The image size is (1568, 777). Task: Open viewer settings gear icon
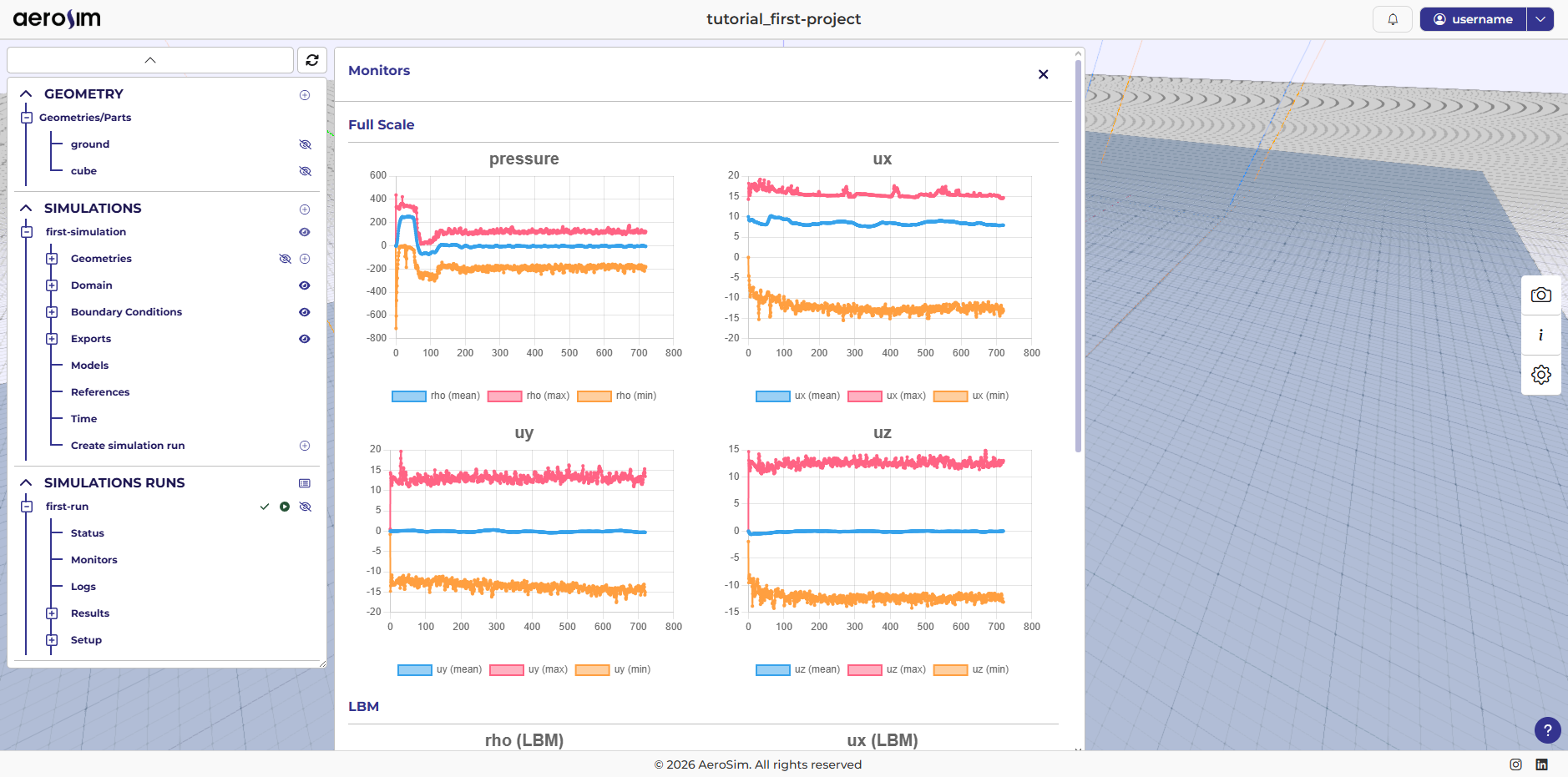(1540, 375)
